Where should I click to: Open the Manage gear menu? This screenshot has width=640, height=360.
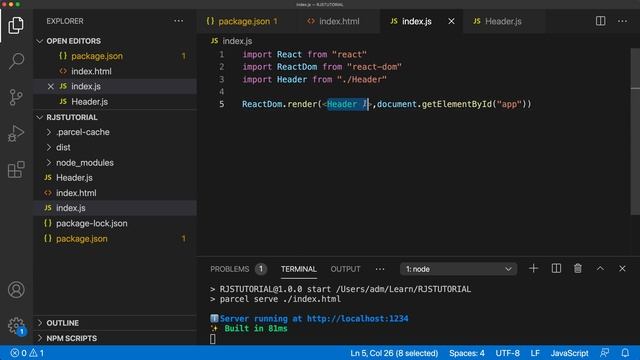16,326
